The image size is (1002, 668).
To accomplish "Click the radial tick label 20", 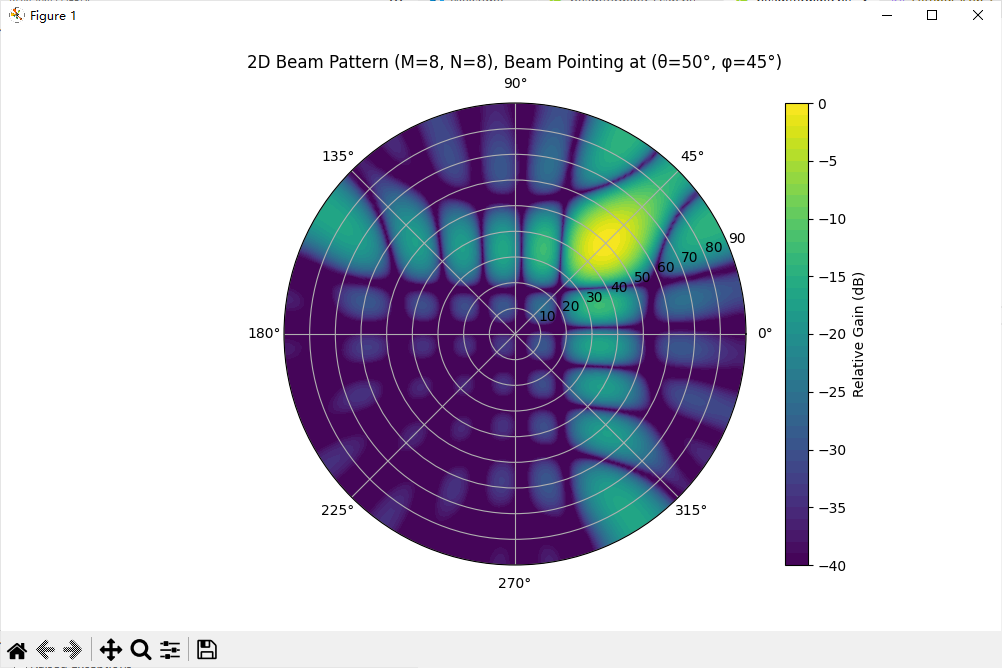I will (x=571, y=306).
